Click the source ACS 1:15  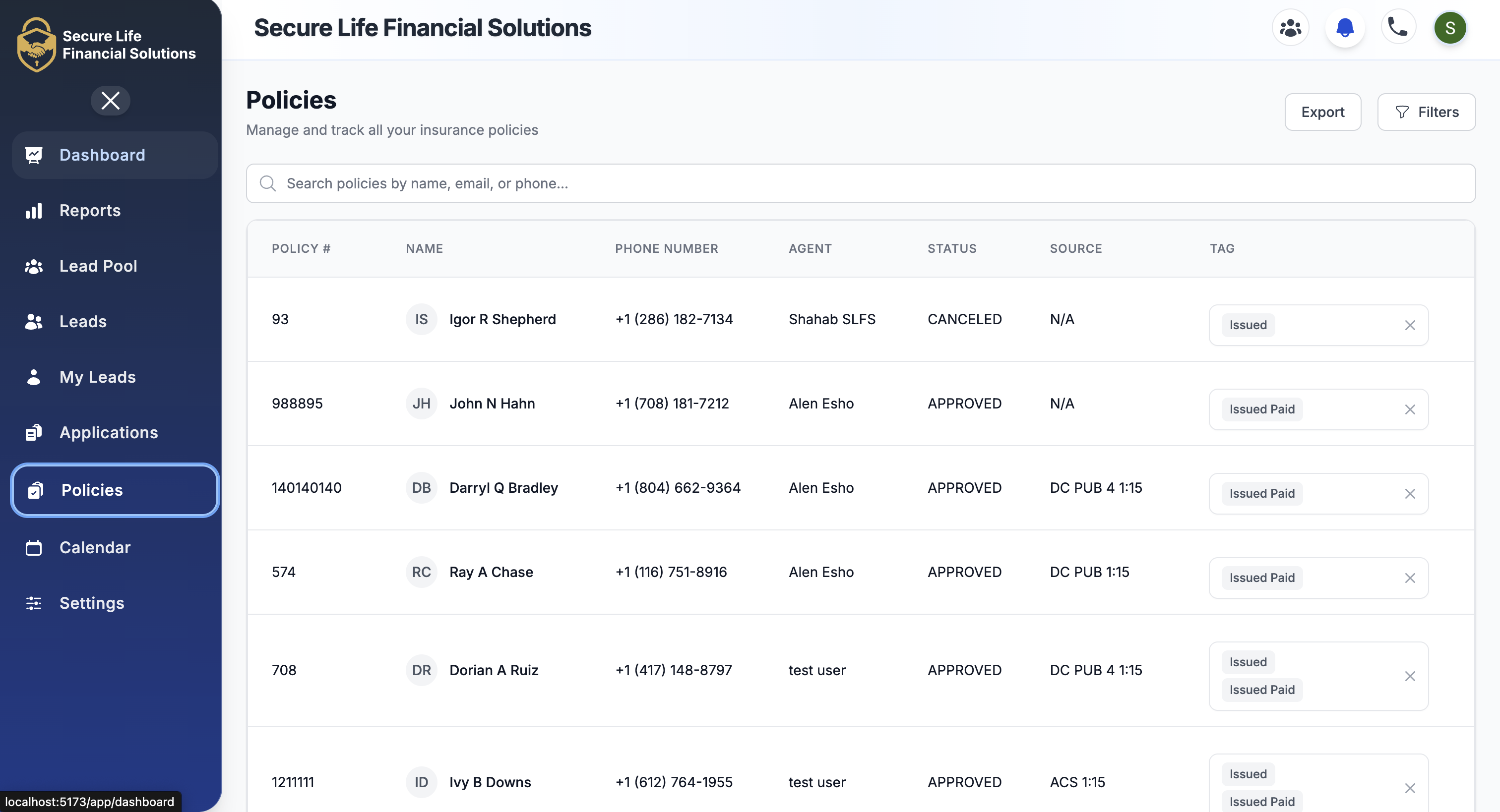point(1077,782)
